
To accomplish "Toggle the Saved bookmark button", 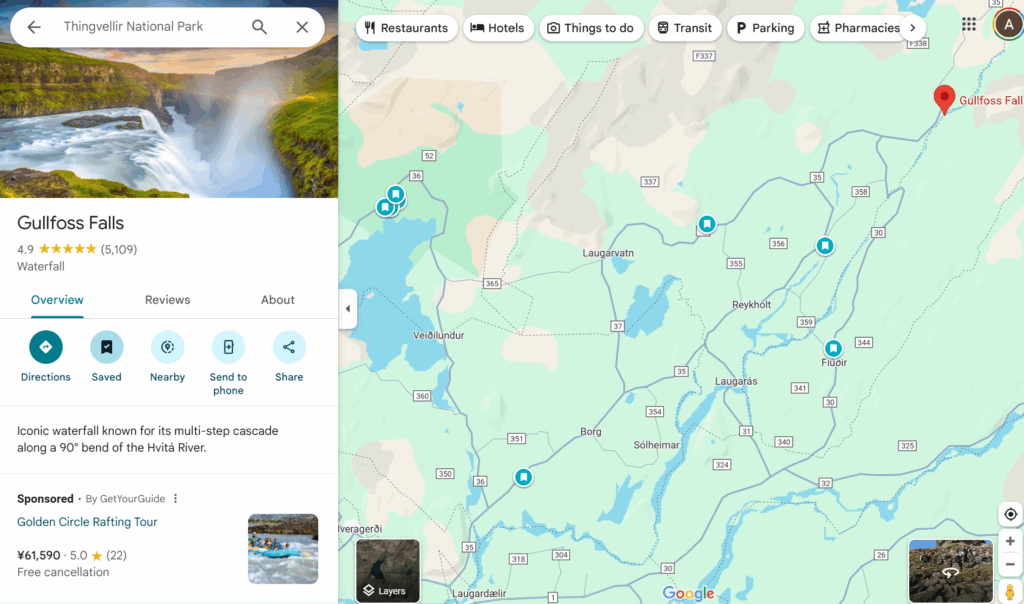I will coord(106,347).
